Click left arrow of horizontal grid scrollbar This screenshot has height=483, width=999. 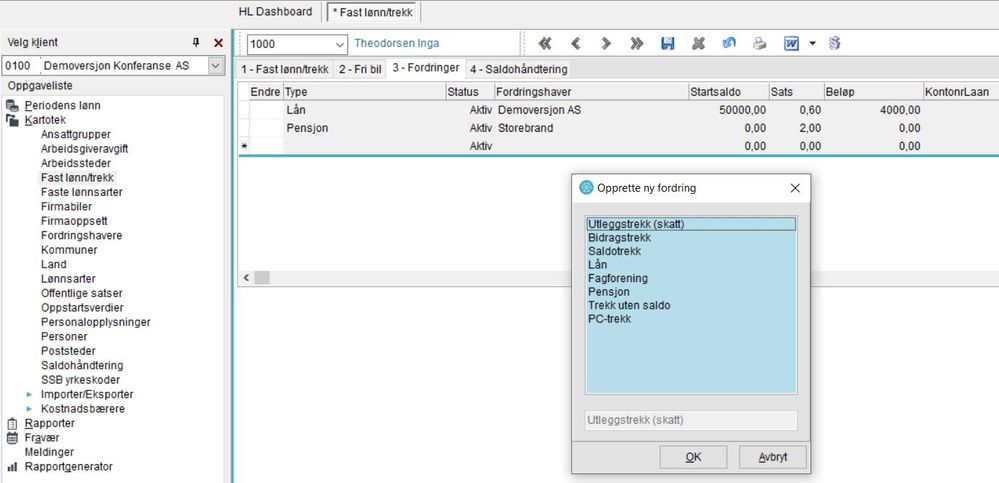246,278
